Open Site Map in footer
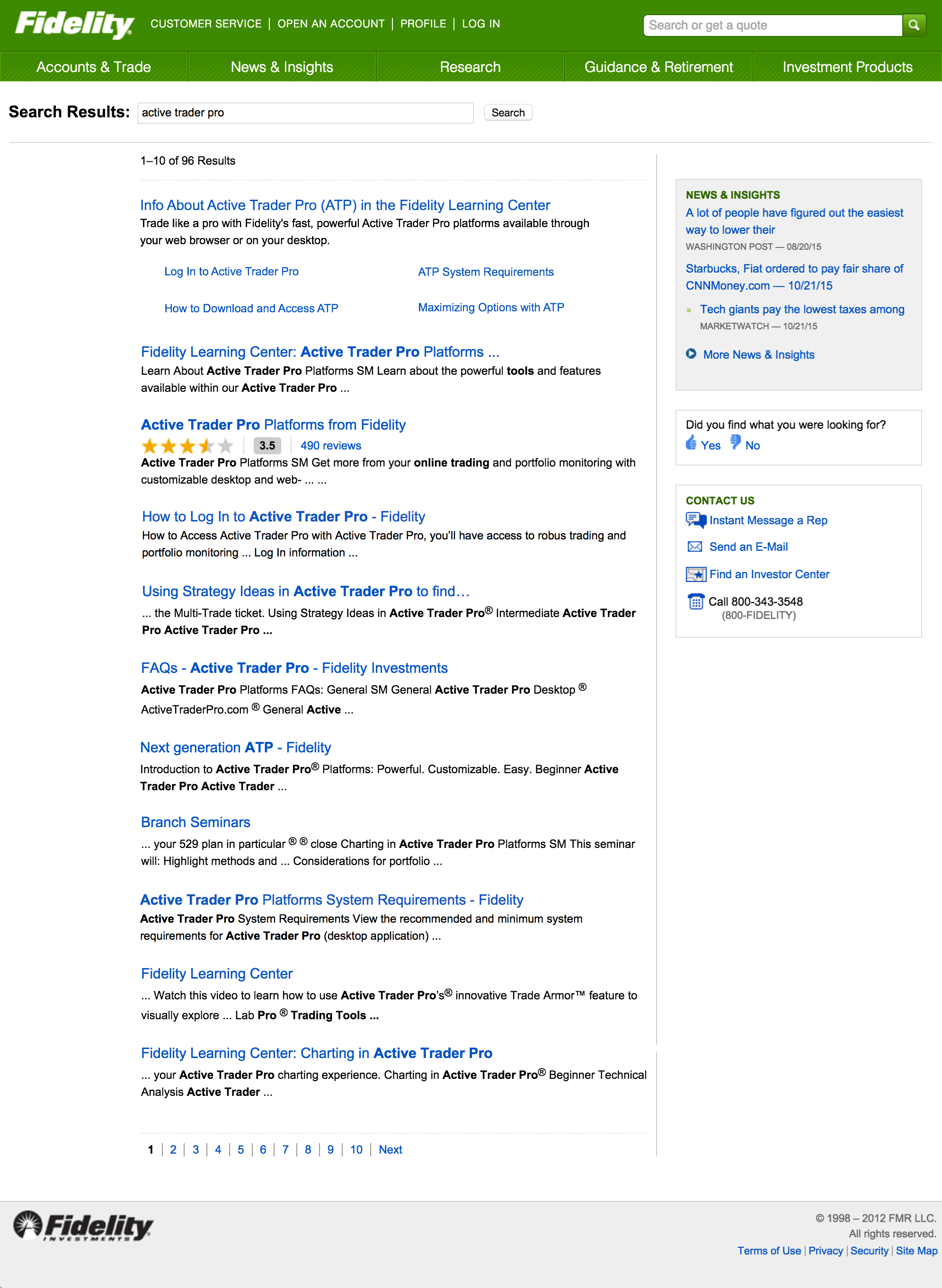Image resolution: width=942 pixels, height=1288 pixels. click(x=916, y=1251)
